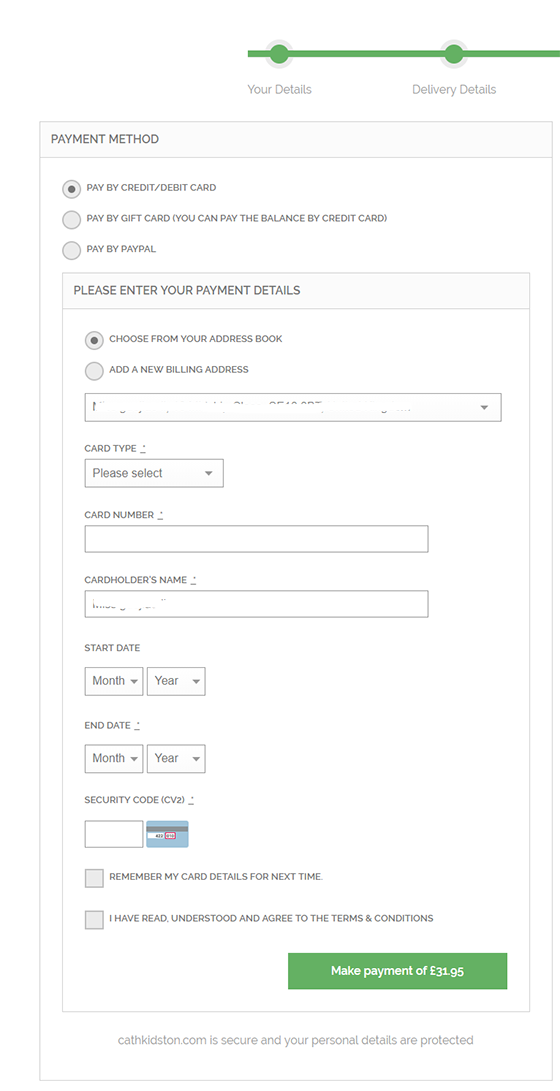Open the Start Date Month dropdown

114,681
